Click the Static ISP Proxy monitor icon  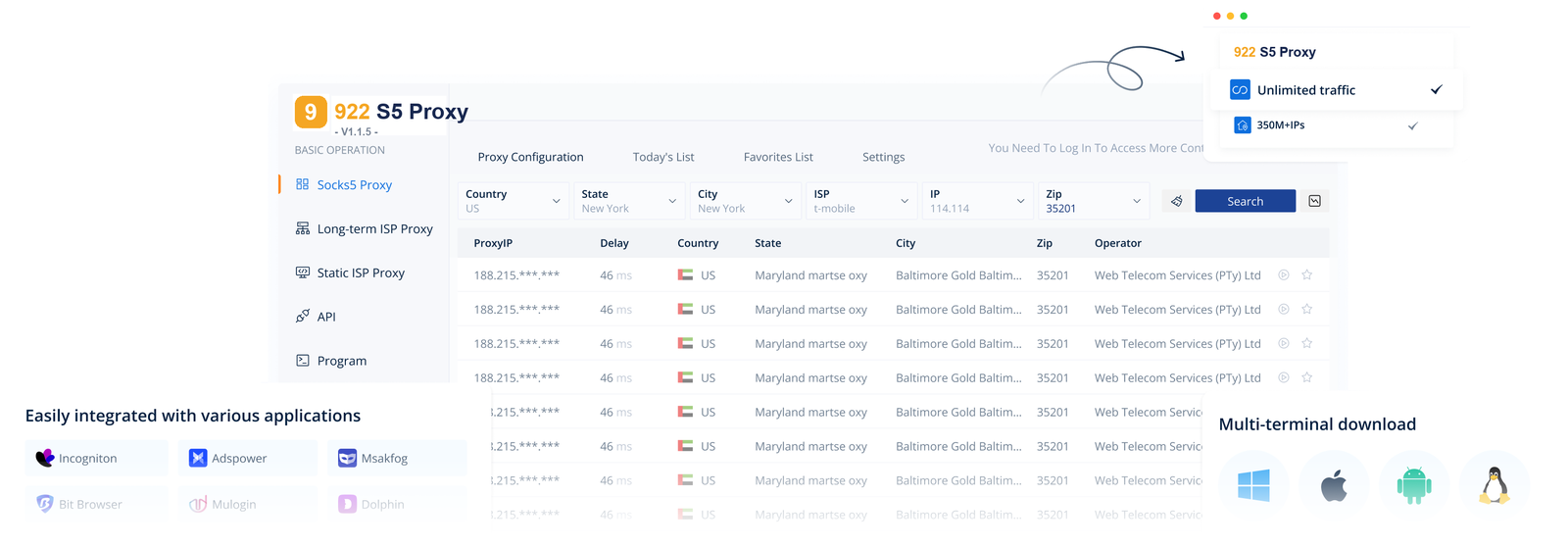303,272
